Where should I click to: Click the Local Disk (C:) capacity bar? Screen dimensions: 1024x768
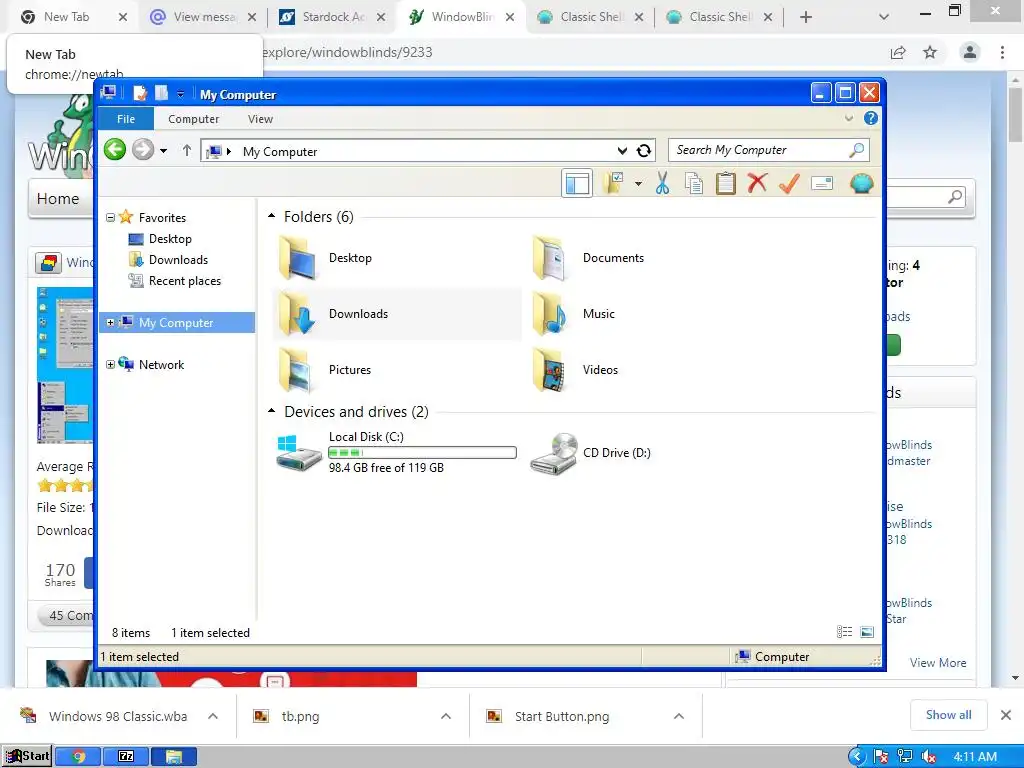(422, 453)
